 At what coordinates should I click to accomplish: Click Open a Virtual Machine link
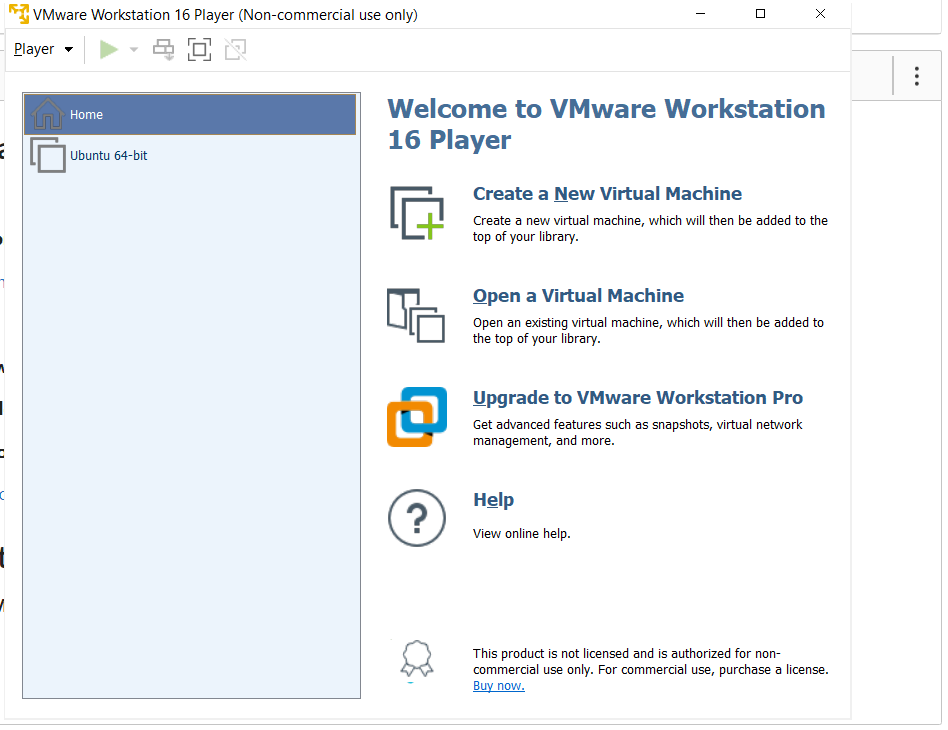(578, 296)
